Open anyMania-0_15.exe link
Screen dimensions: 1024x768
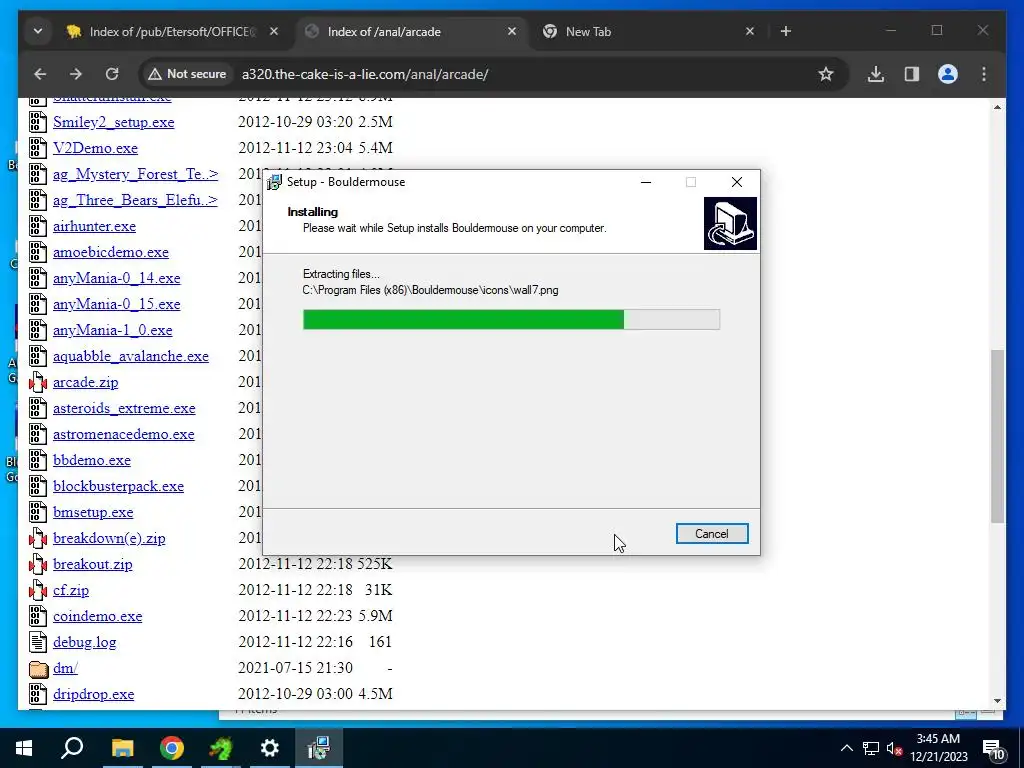(117, 304)
